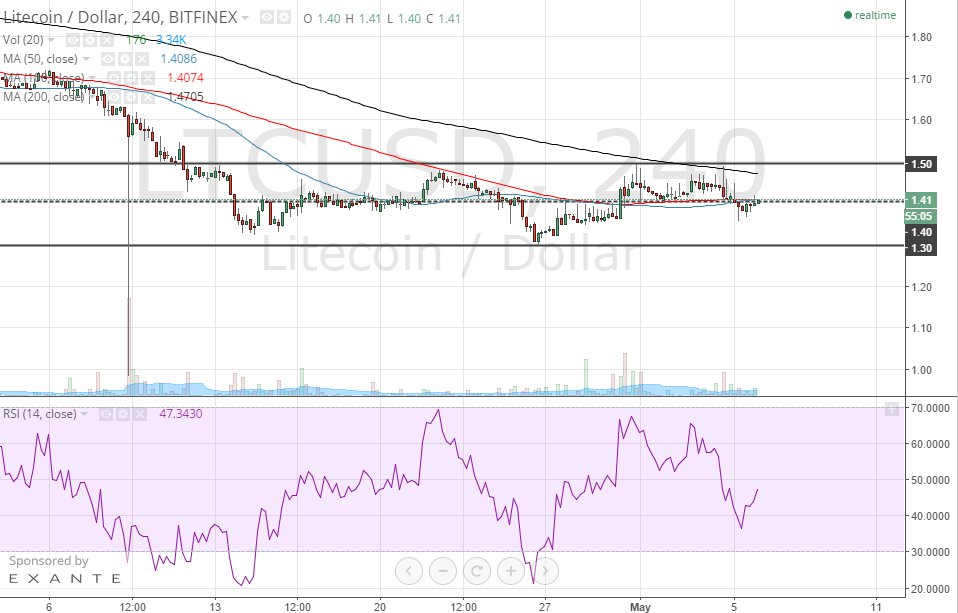Open the Sponsored by EXANTE link
This screenshot has width=958, height=613.
coord(64,570)
